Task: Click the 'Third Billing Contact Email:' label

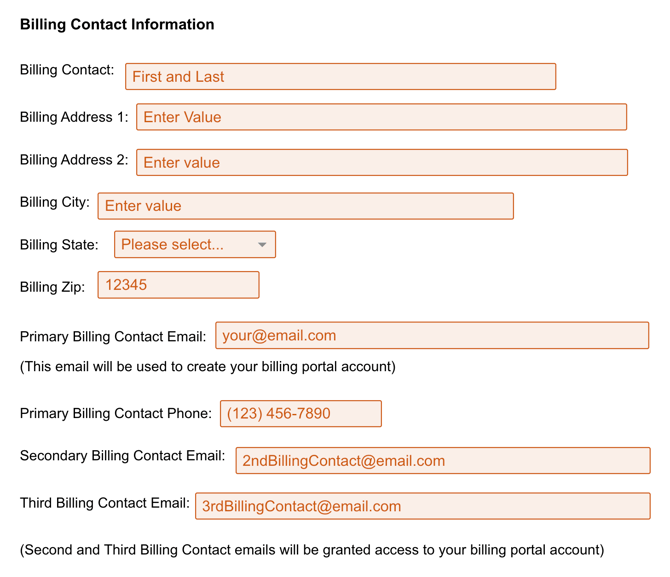Action: click(x=104, y=503)
